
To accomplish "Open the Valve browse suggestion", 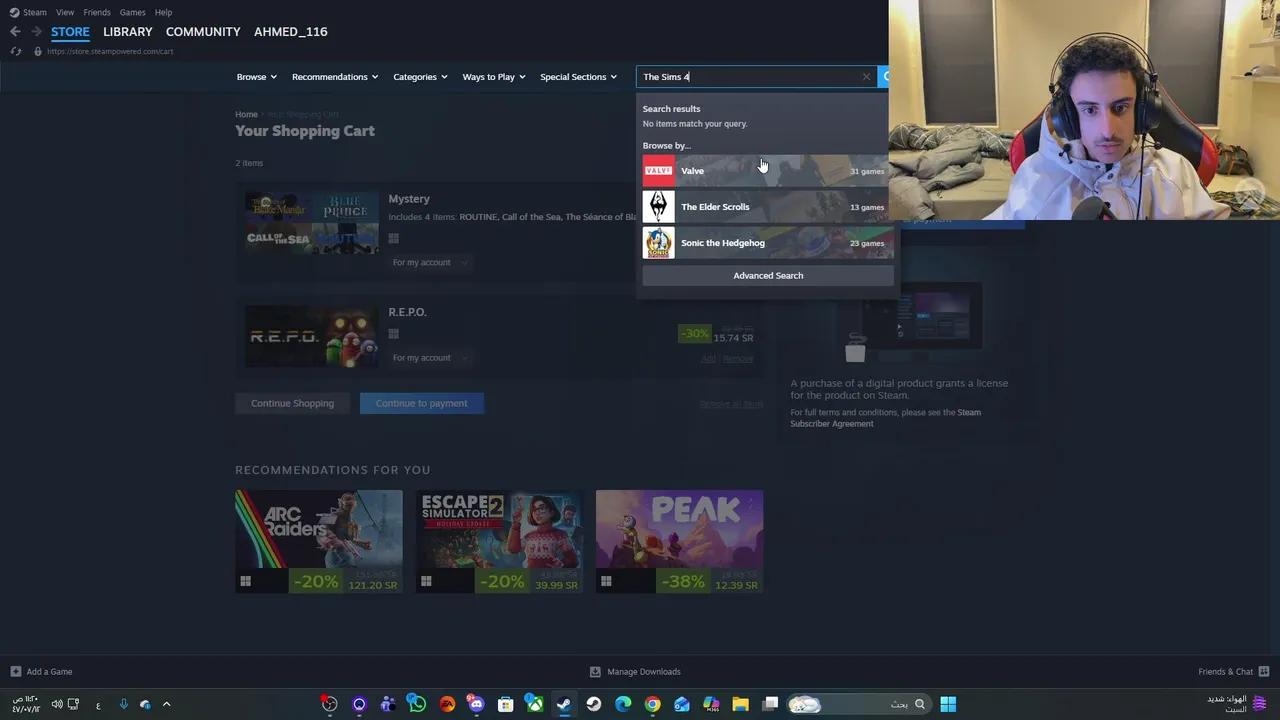I will click(768, 171).
